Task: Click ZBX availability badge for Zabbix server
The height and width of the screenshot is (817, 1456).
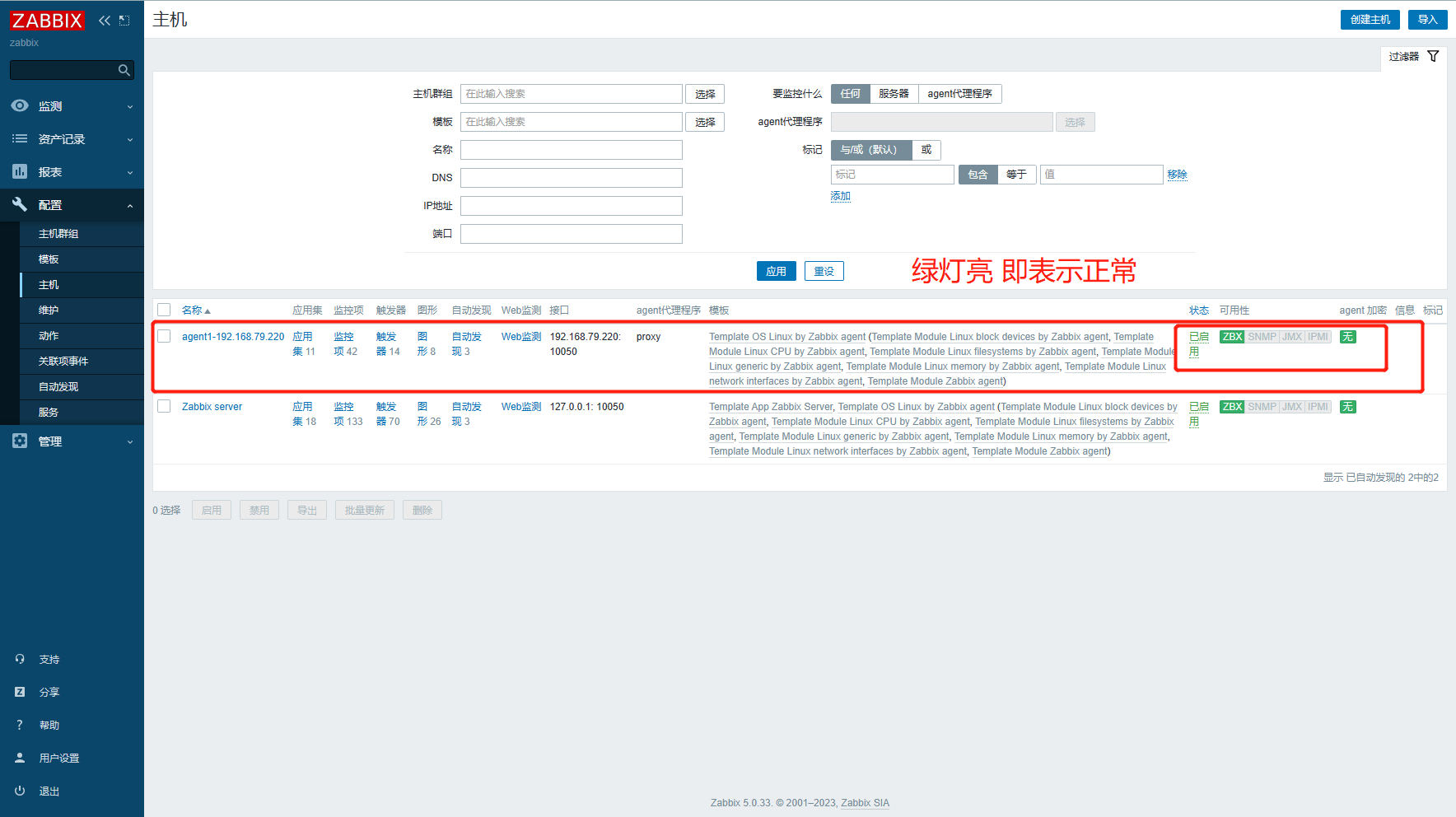Action: point(1232,407)
